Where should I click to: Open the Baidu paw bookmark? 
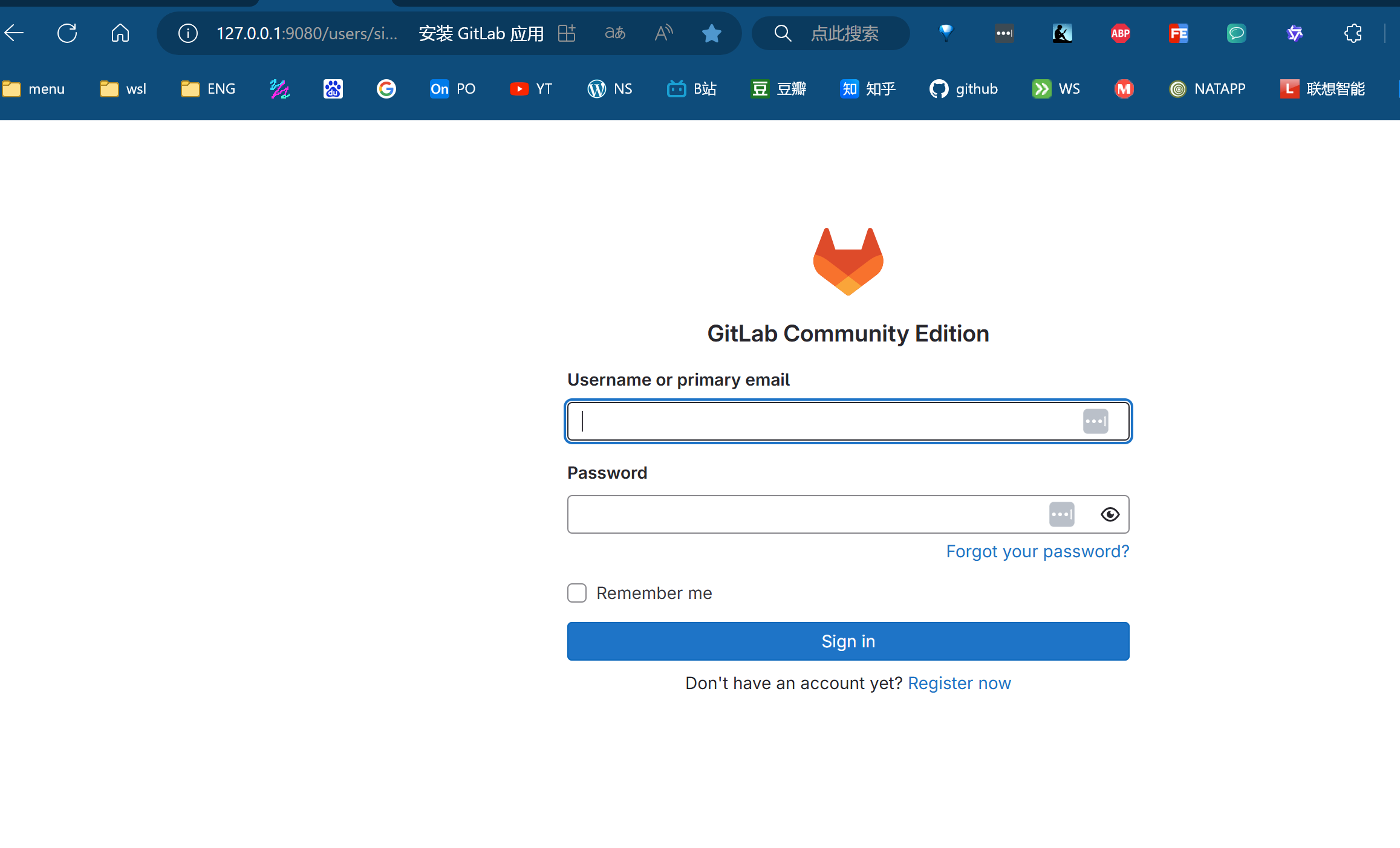pyautogui.click(x=333, y=89)
